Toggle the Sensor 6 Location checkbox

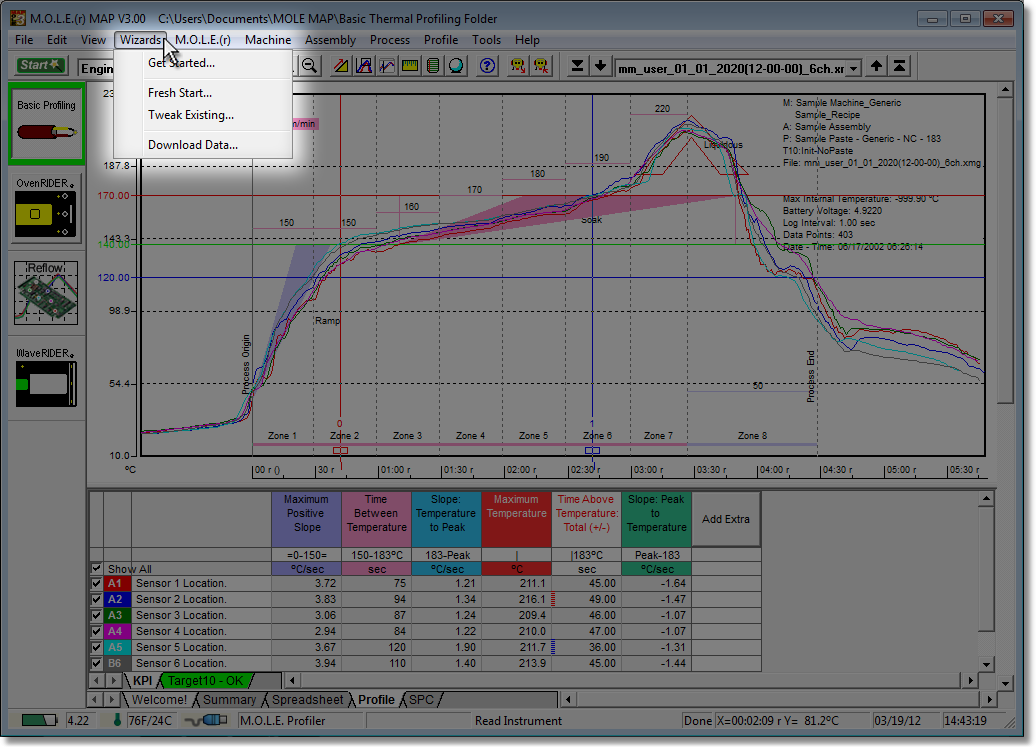pos(96,663)
